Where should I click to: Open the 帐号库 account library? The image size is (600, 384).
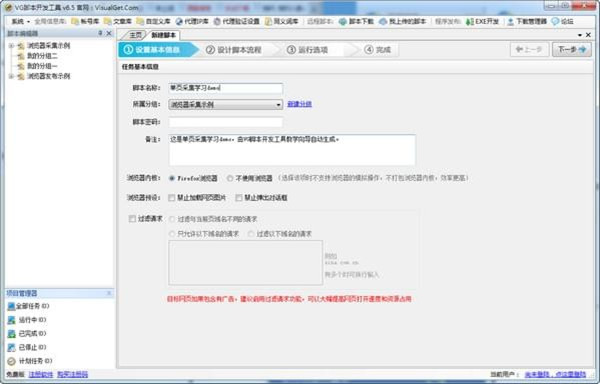tap(85, 21)
